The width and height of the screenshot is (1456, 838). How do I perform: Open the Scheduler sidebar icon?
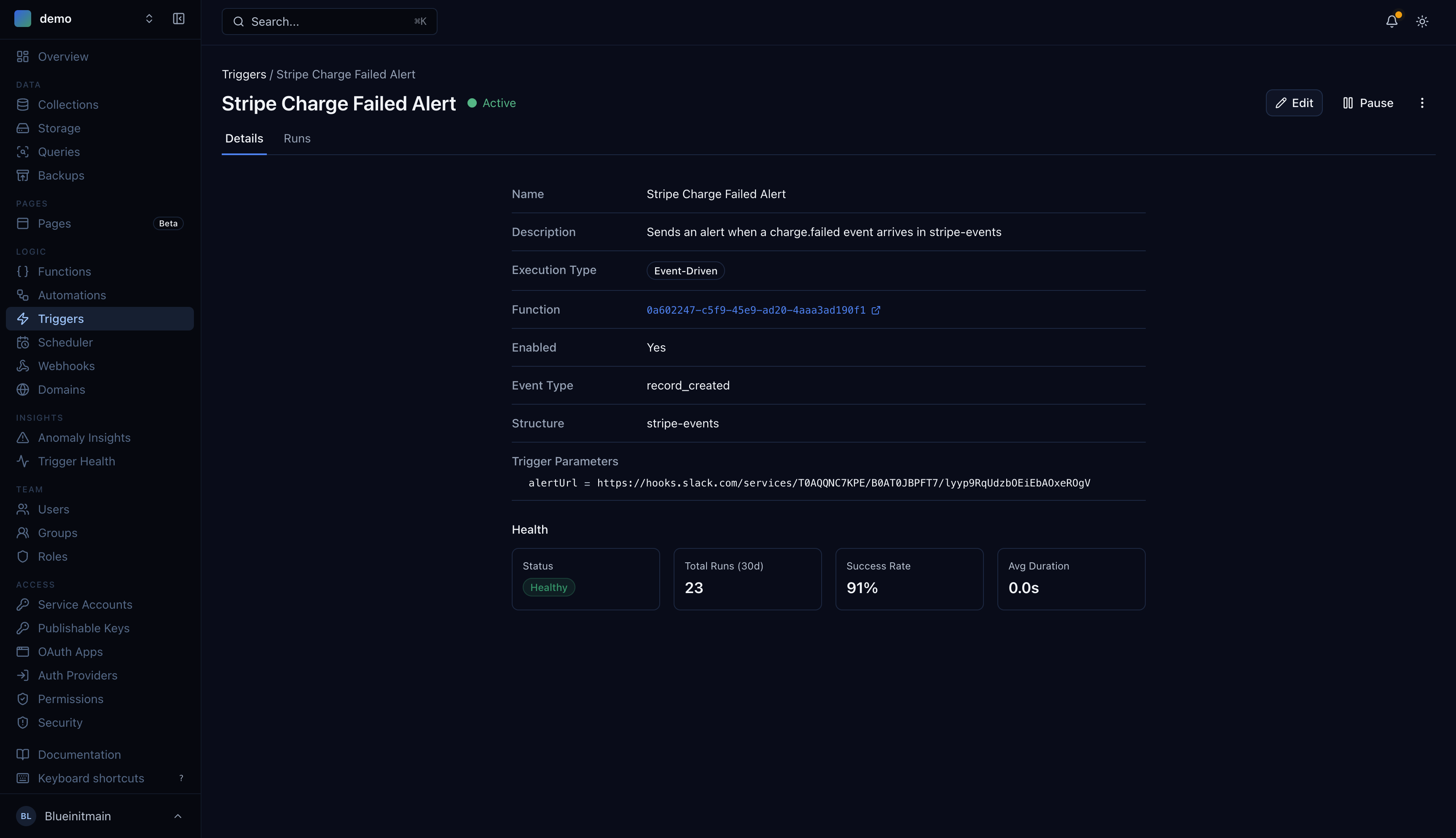23,342
